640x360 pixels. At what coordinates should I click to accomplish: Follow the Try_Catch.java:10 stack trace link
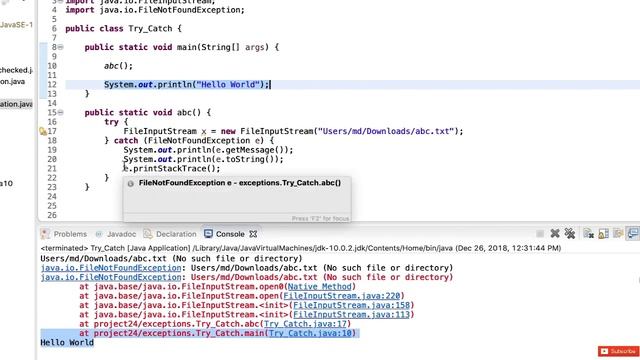pyautogui.click(x=310, y=333)
